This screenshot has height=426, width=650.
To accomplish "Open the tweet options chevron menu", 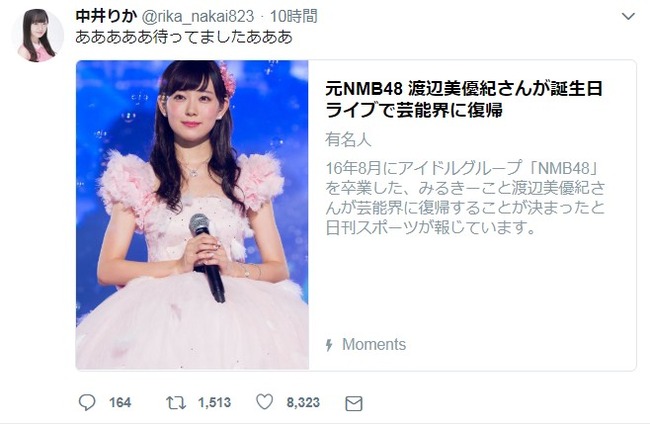I will 629,17.
